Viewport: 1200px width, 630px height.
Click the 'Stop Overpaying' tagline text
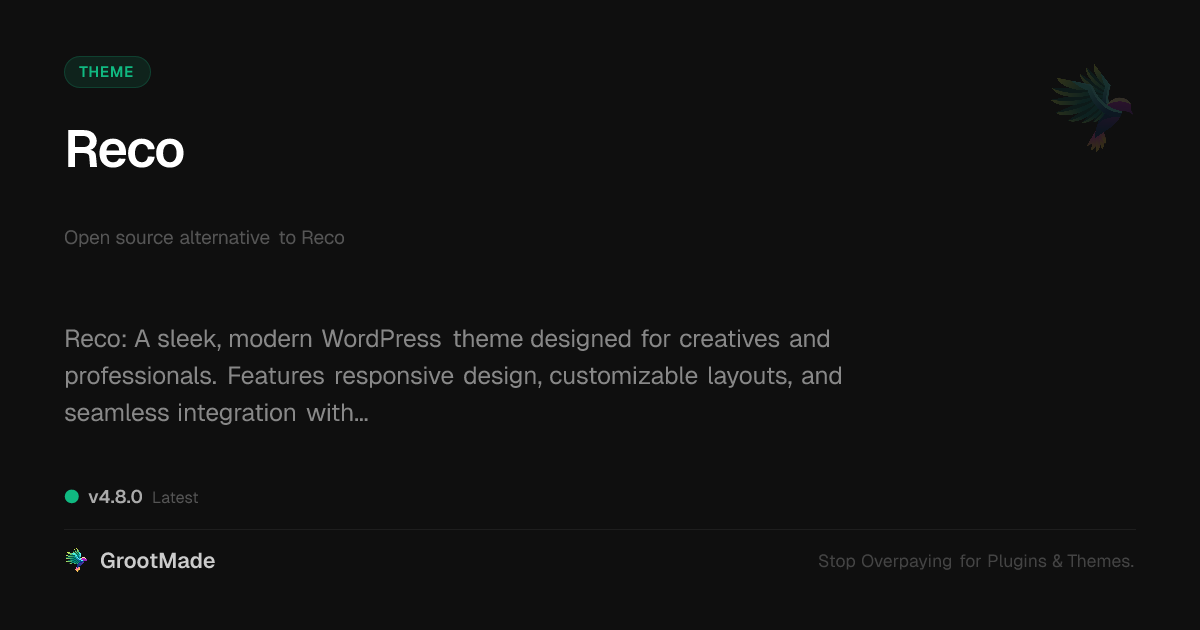coord(884,561)
